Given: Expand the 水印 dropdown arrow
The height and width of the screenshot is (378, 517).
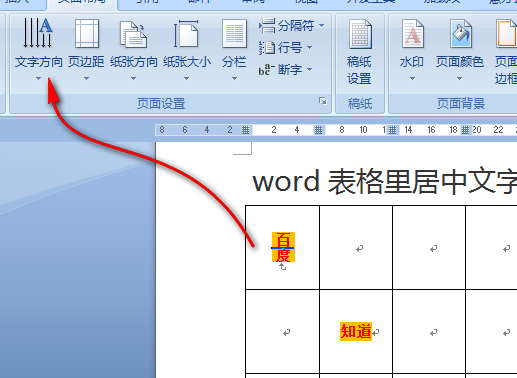Looking at the screenshot, I should click(x=412, y=79).
